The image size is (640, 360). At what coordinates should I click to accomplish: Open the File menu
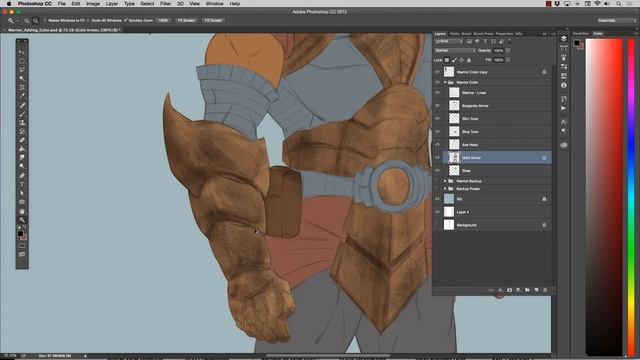[62, 4]
